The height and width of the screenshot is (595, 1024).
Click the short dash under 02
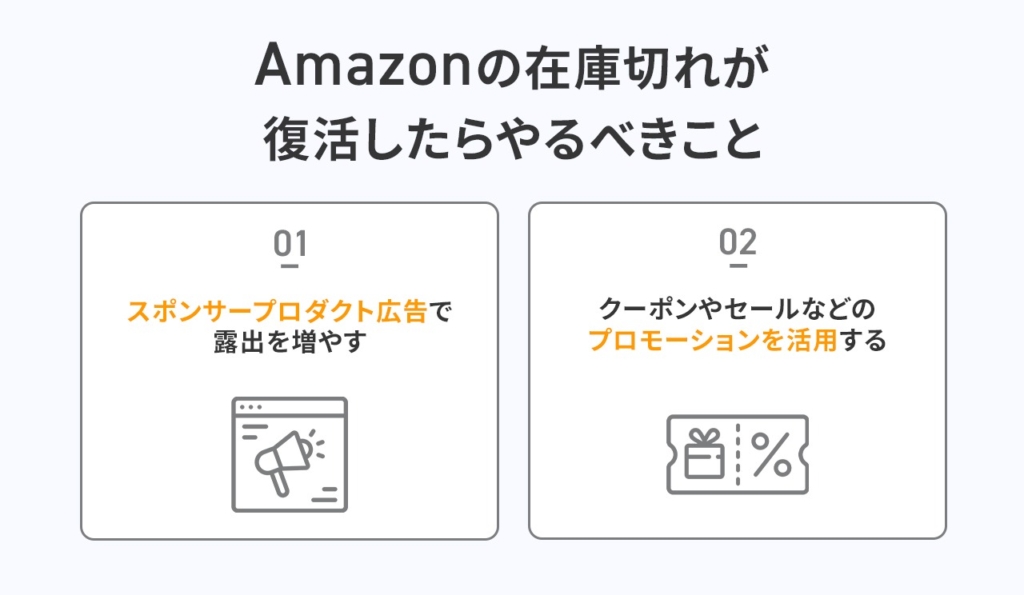[x=737, y=266]
